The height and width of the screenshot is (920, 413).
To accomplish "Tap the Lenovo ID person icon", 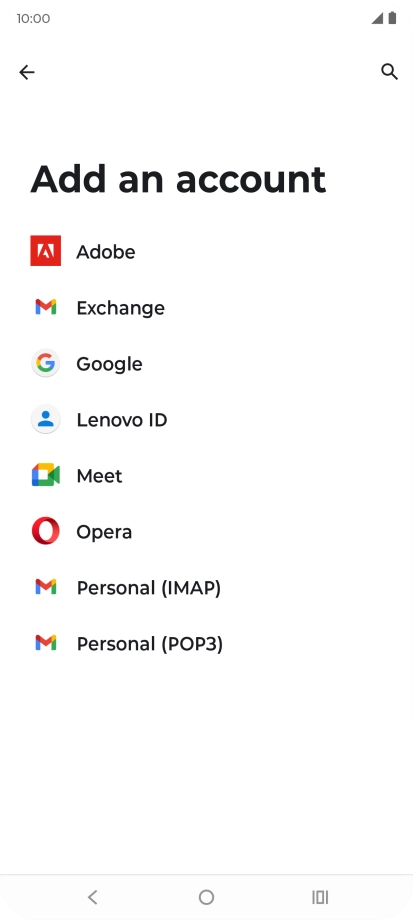I will coord(46,419).
